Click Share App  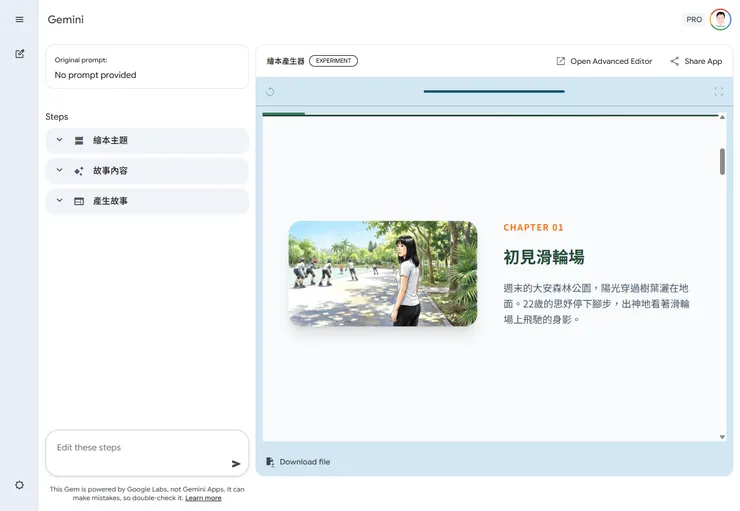(x=696, y=61)
